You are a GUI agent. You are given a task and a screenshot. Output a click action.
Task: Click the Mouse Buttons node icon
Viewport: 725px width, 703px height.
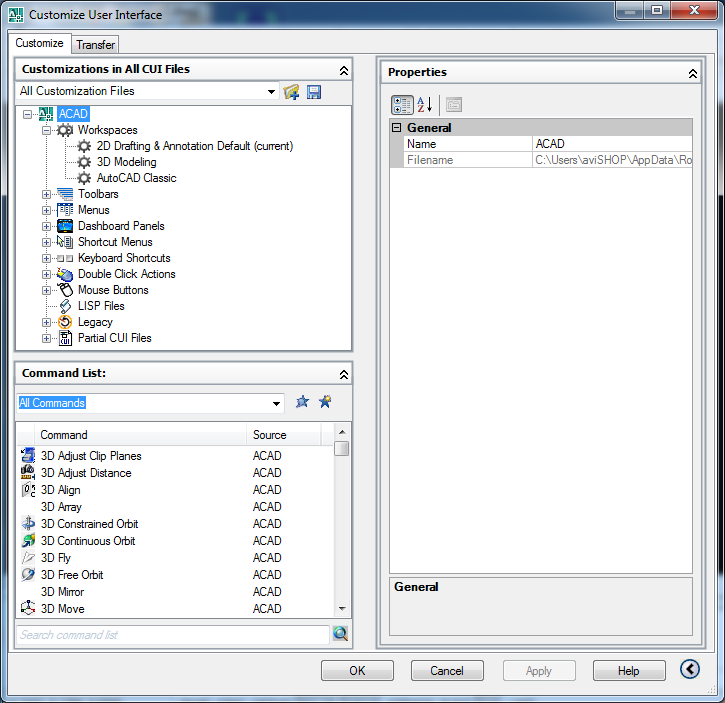[x=66, y=290]
